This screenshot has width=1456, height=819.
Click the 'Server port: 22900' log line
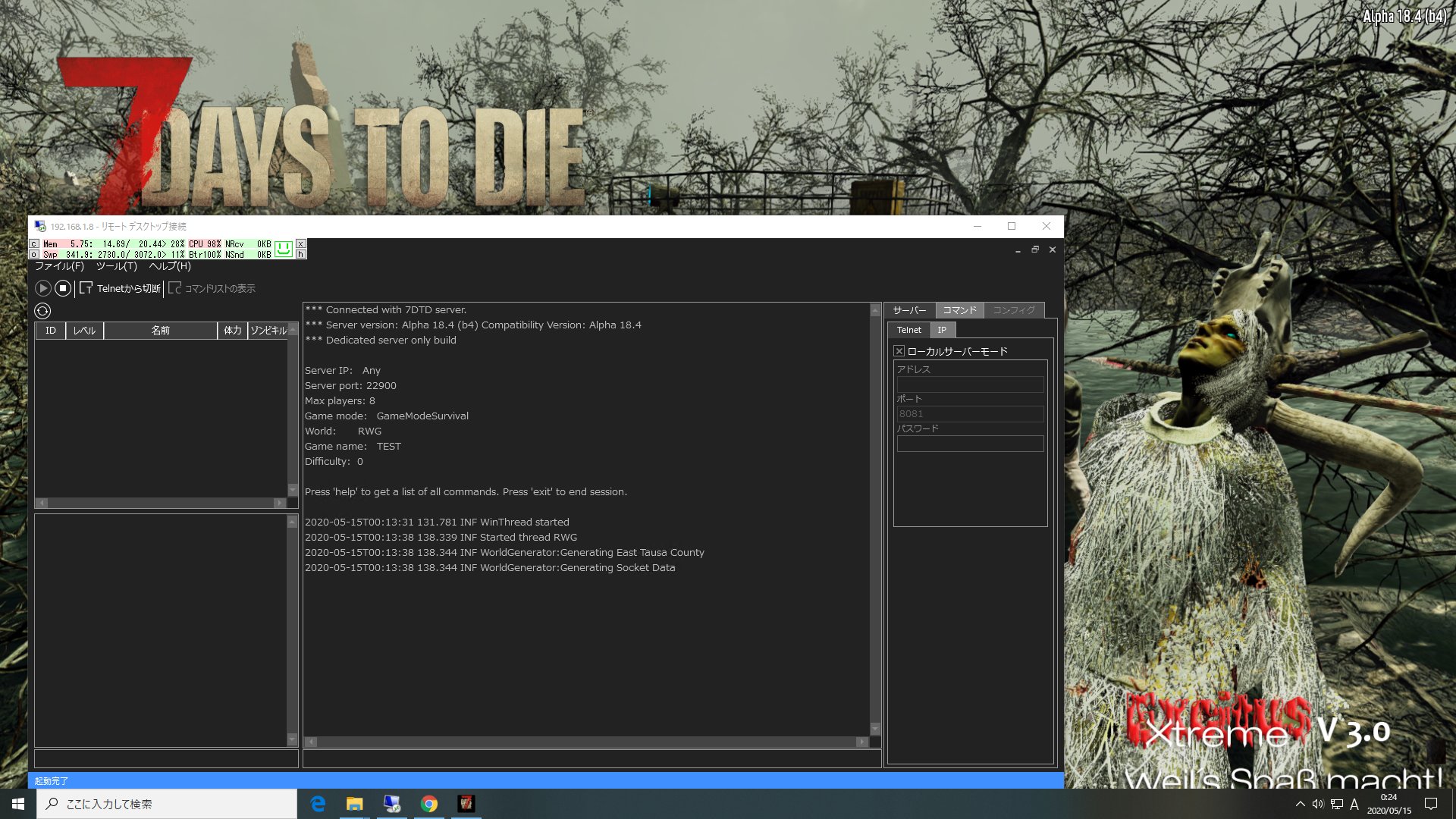[350, 386]
